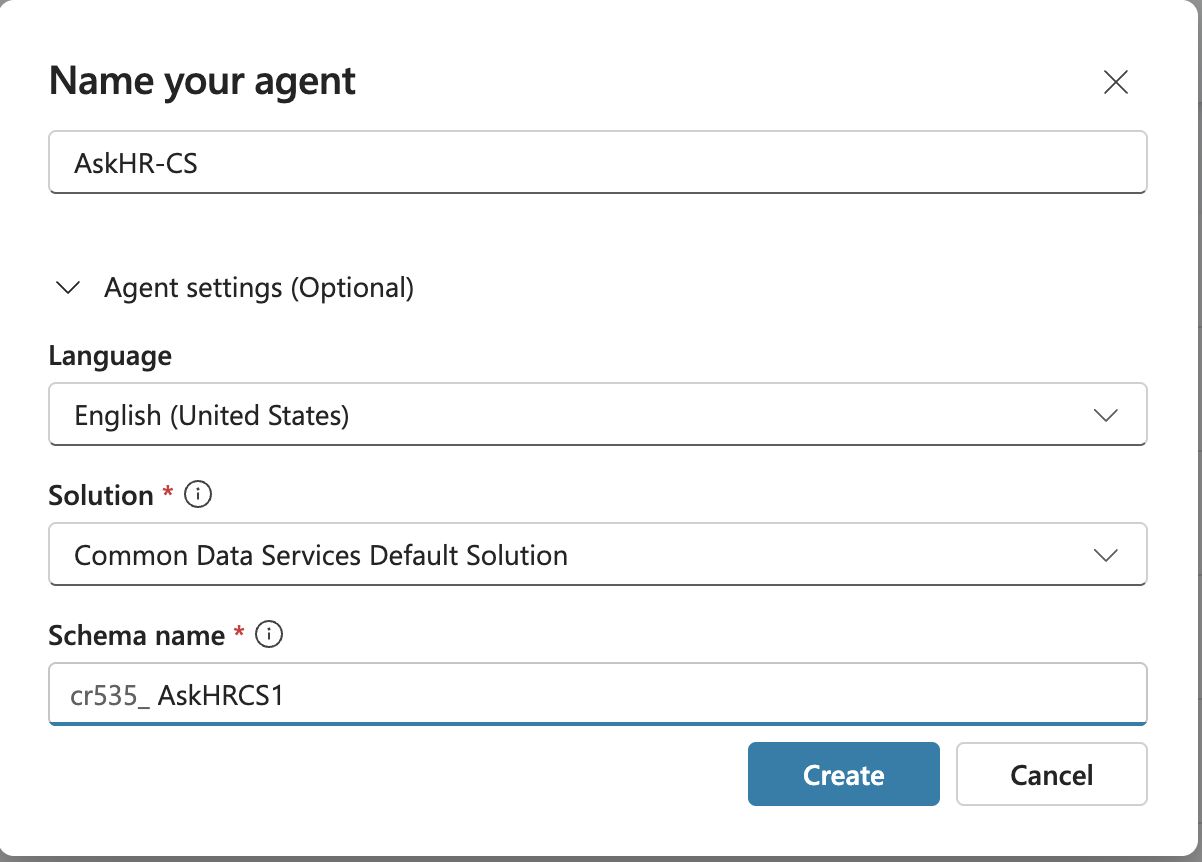Select the English (United States) language combo box
Screen dimensions: 1202x862
tap(597, 414)
